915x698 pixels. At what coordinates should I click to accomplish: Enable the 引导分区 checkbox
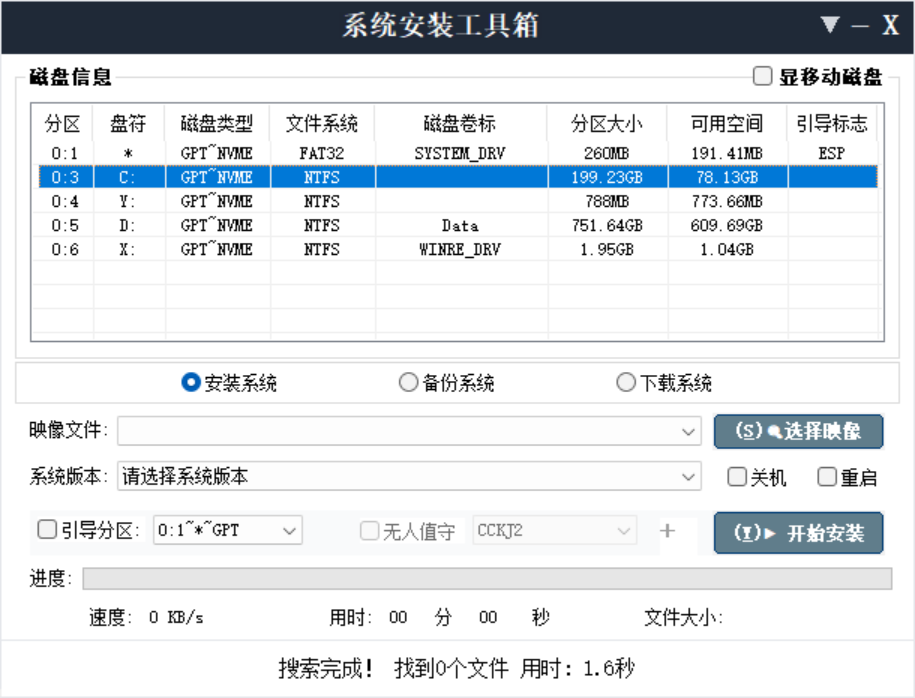click(x=47, y=529)
